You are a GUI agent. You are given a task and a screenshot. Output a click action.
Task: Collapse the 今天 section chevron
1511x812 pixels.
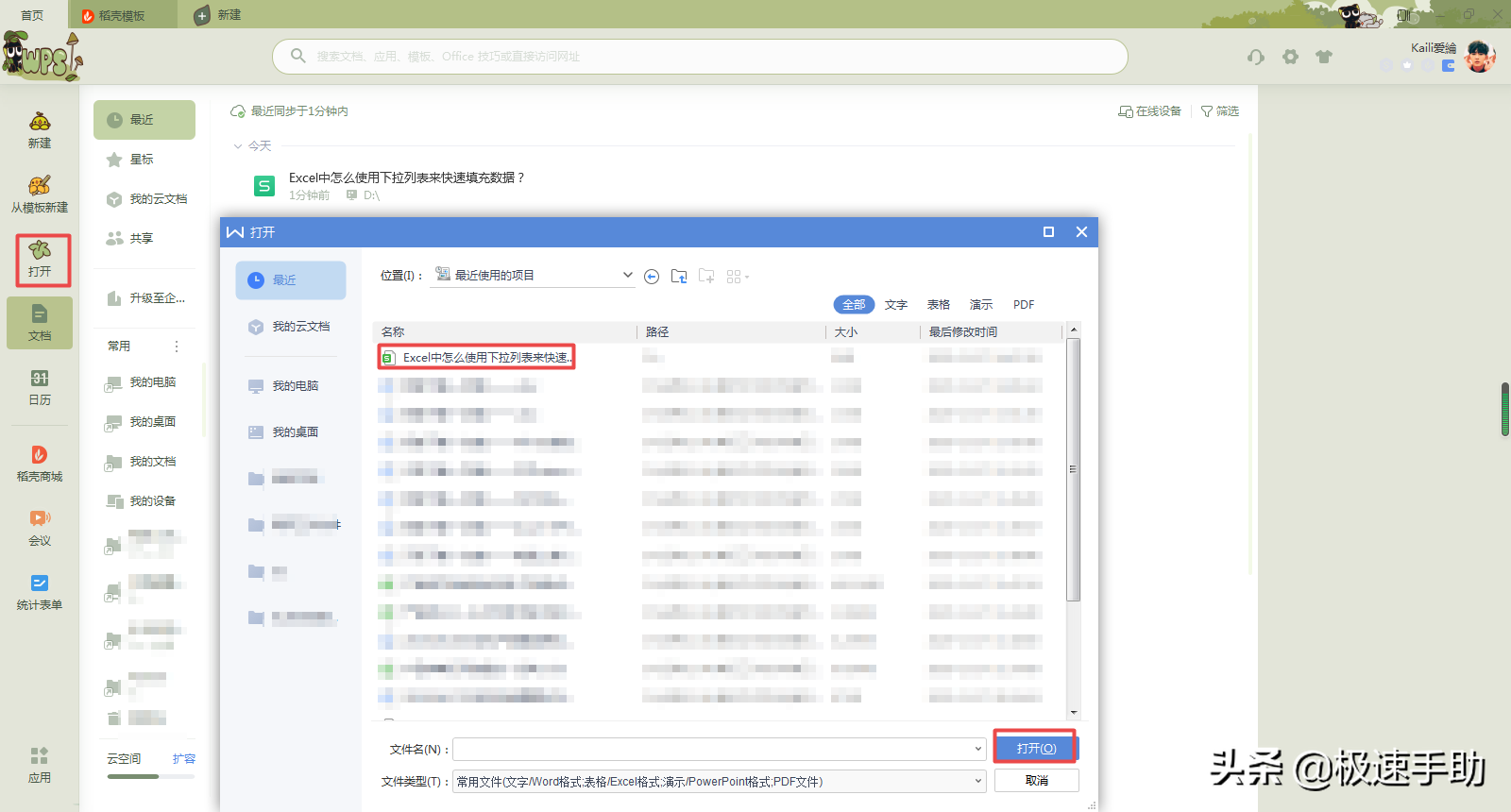(x=238, y=146)
